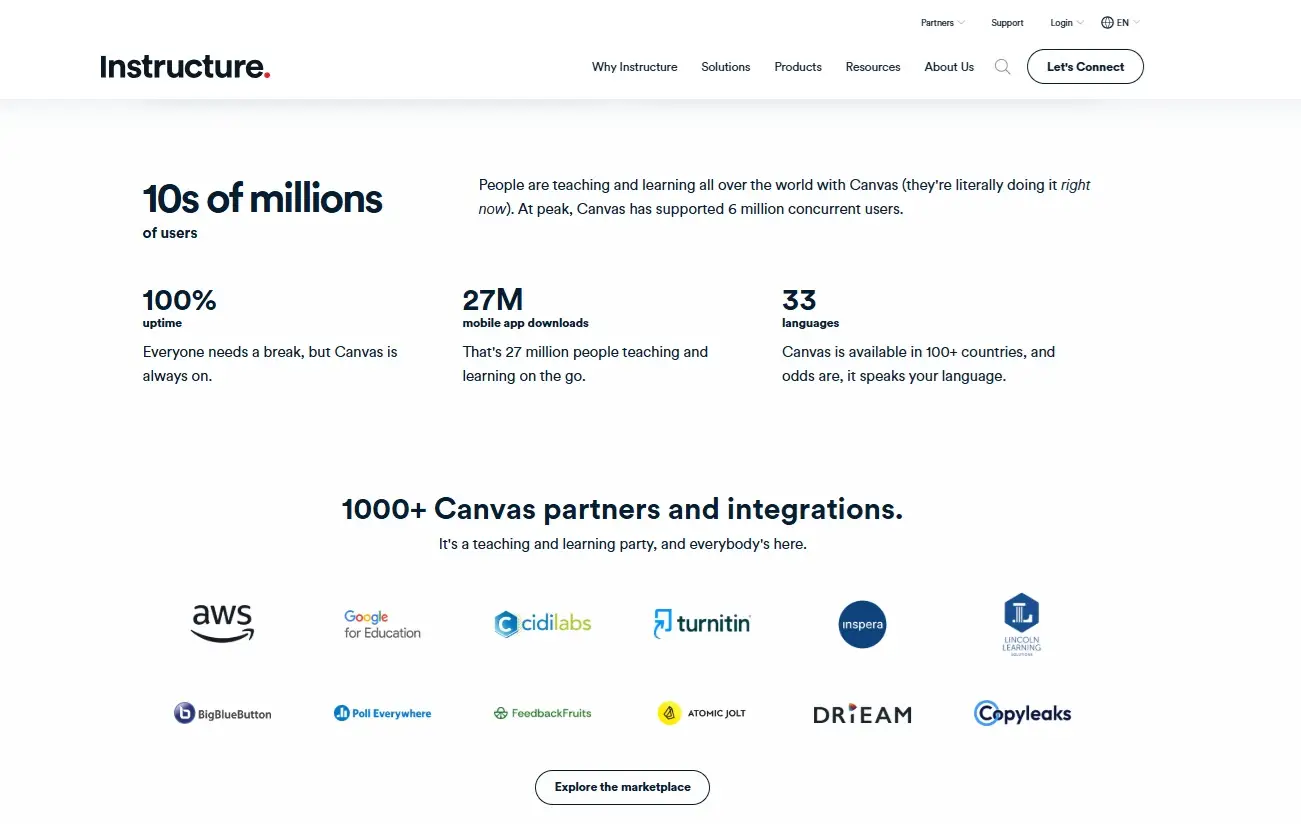Screen dimensions: 1301x824
Task: Click 'mobile app downloads' label
Action: [x=525, y=323]
